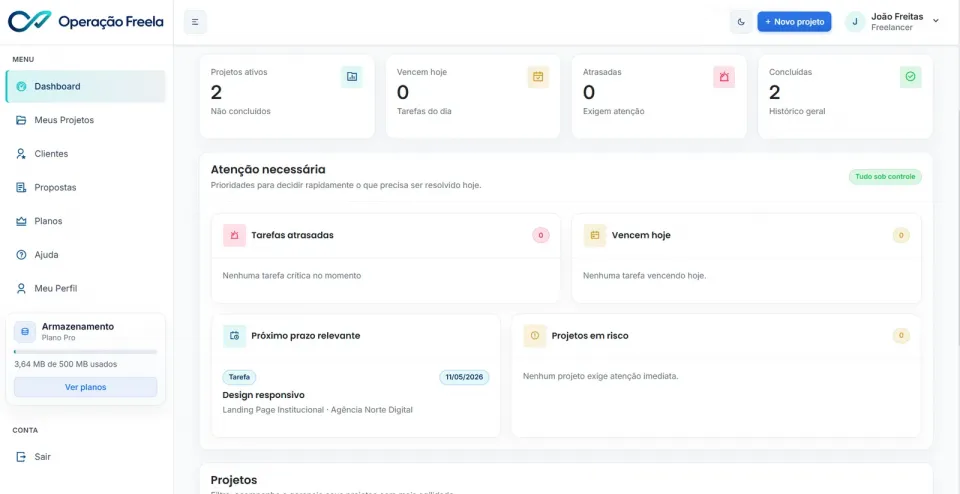
Task: Open the Projetos ativos stat card
Action: [287, 97]
